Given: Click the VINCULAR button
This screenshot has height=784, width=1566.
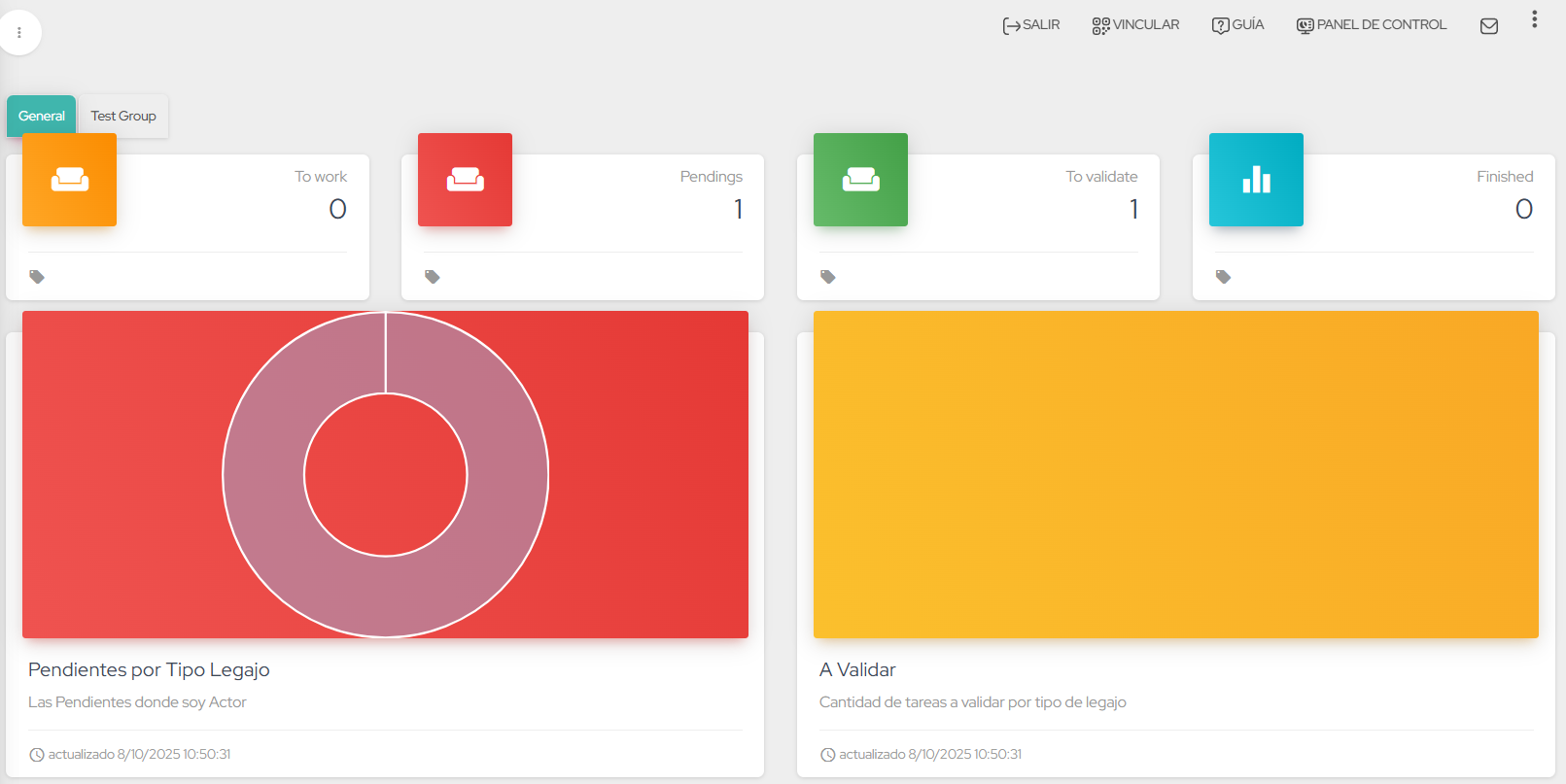Looking at the screenshot, I should point(1135,25).
